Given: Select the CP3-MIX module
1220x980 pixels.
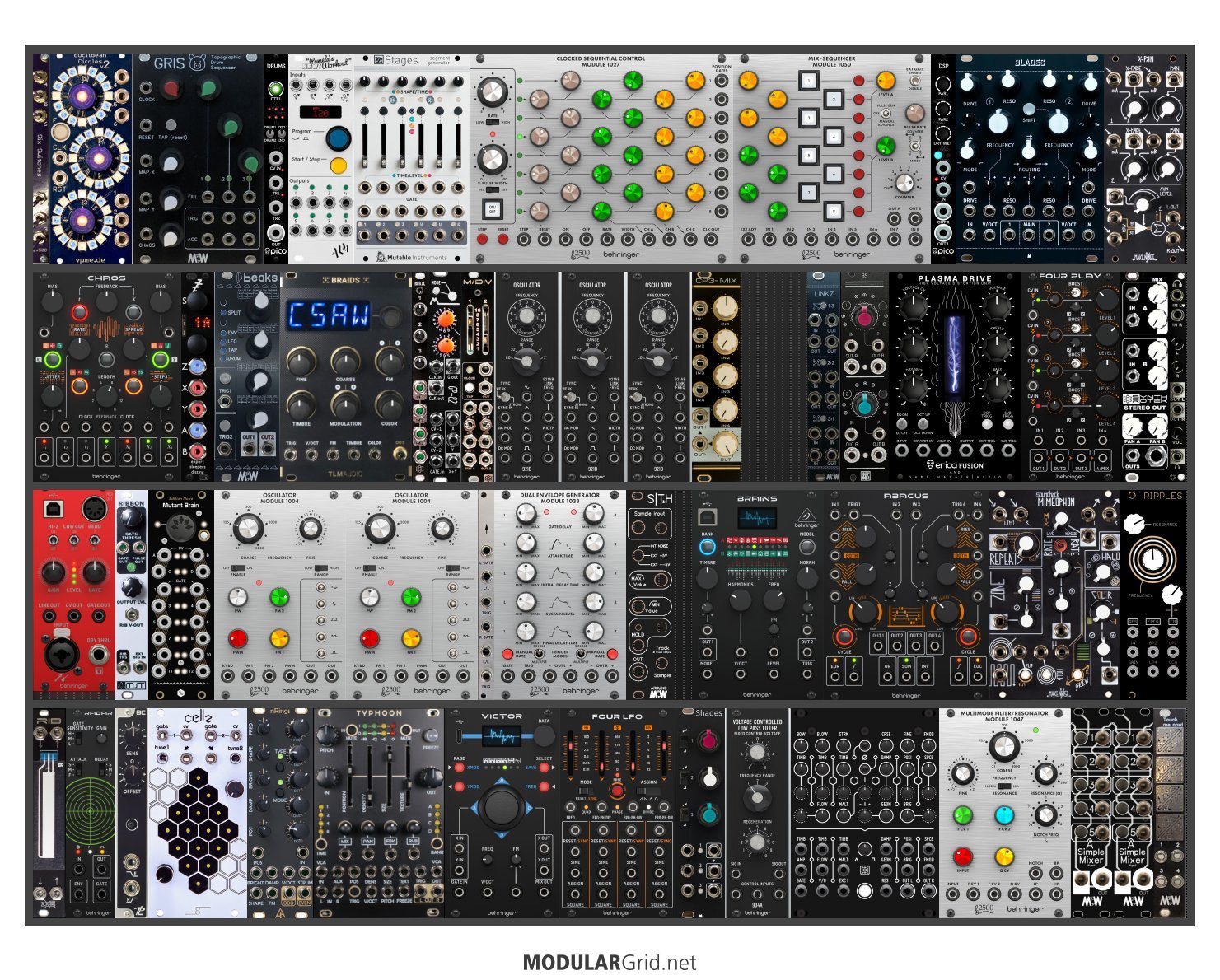Looking at the screenshot, I should click(x=716, y=376).
